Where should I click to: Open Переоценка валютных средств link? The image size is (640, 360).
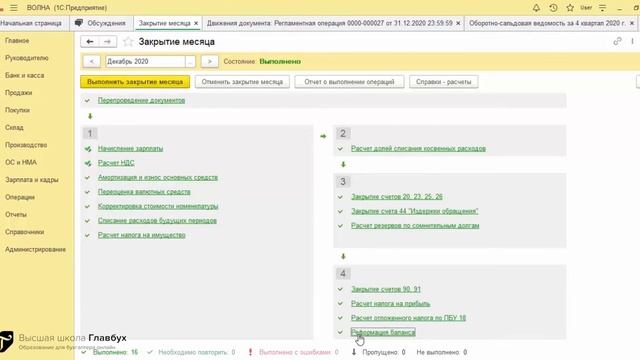[x=144, y=192]
